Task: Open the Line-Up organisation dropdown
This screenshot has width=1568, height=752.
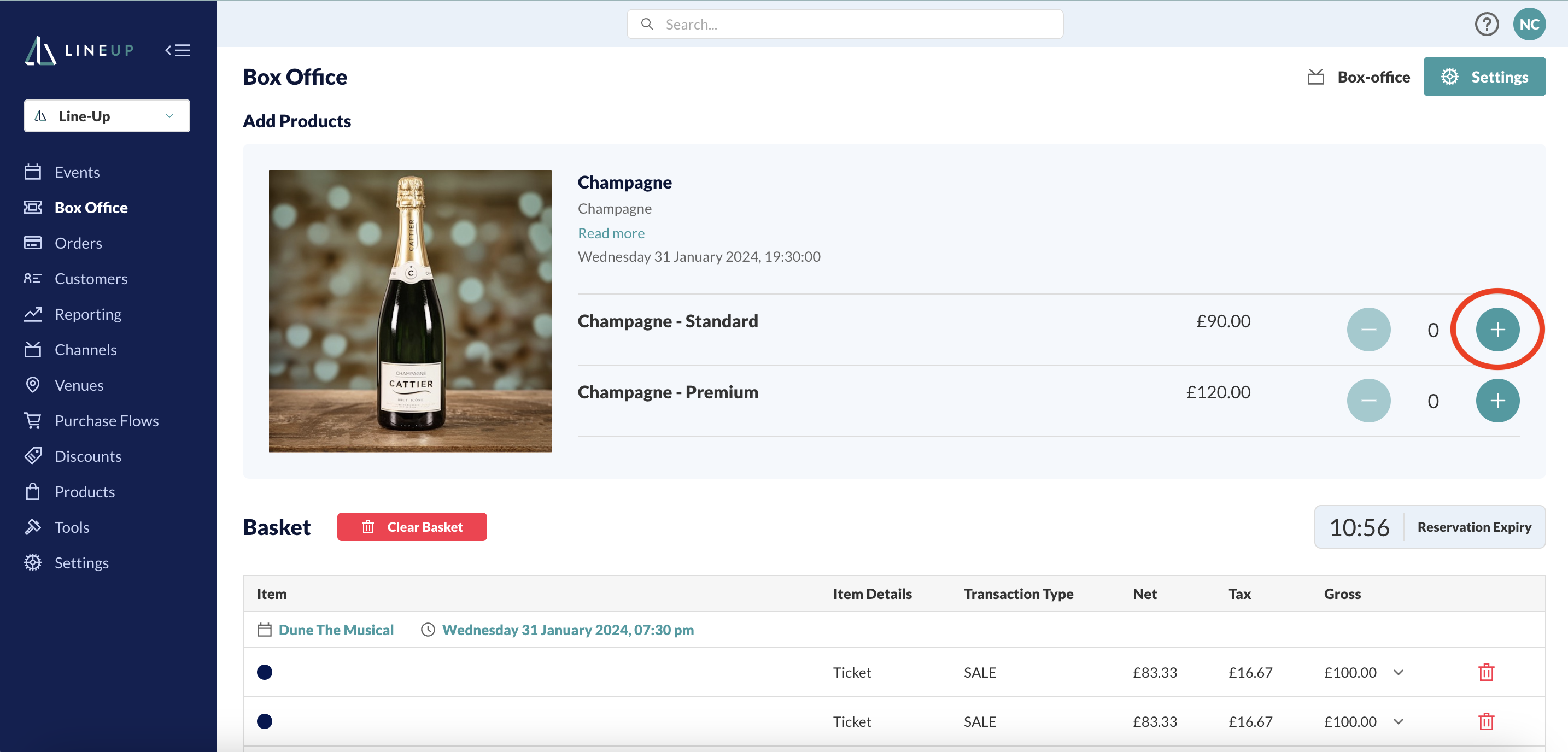Action: click(x=107, y=116)
